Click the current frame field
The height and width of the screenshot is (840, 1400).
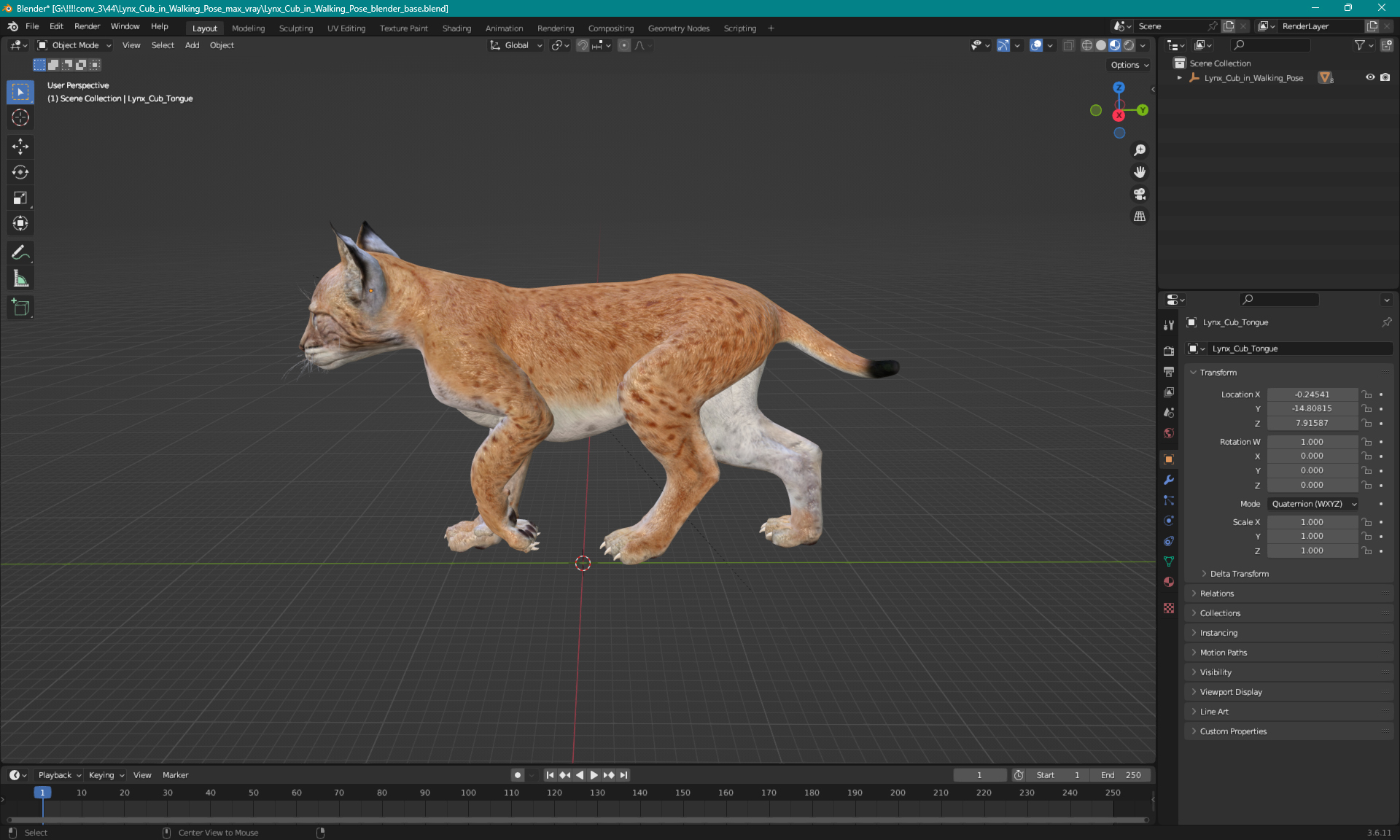click(979, 775)
